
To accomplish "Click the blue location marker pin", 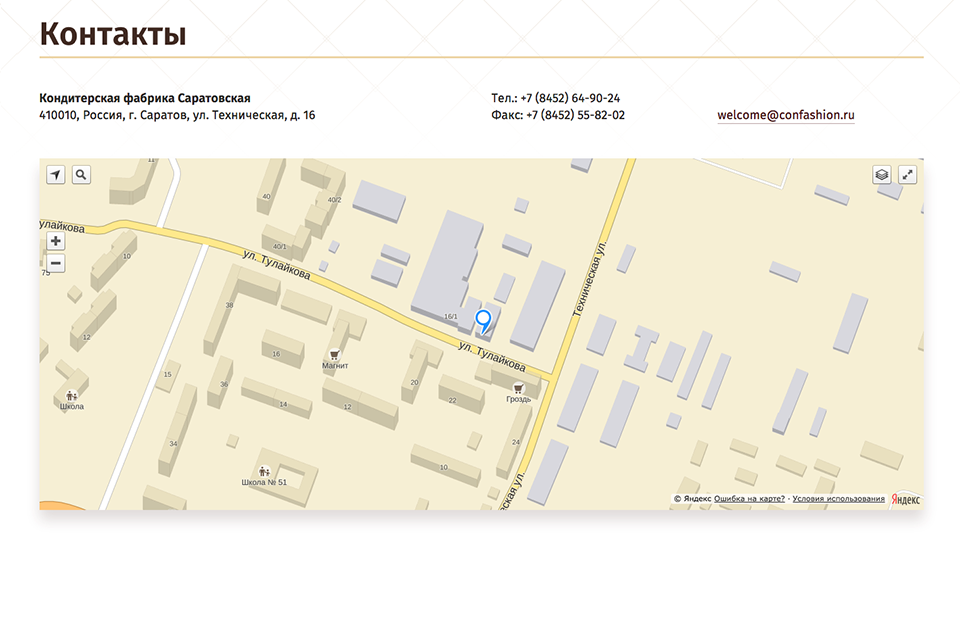I will 483,320.
